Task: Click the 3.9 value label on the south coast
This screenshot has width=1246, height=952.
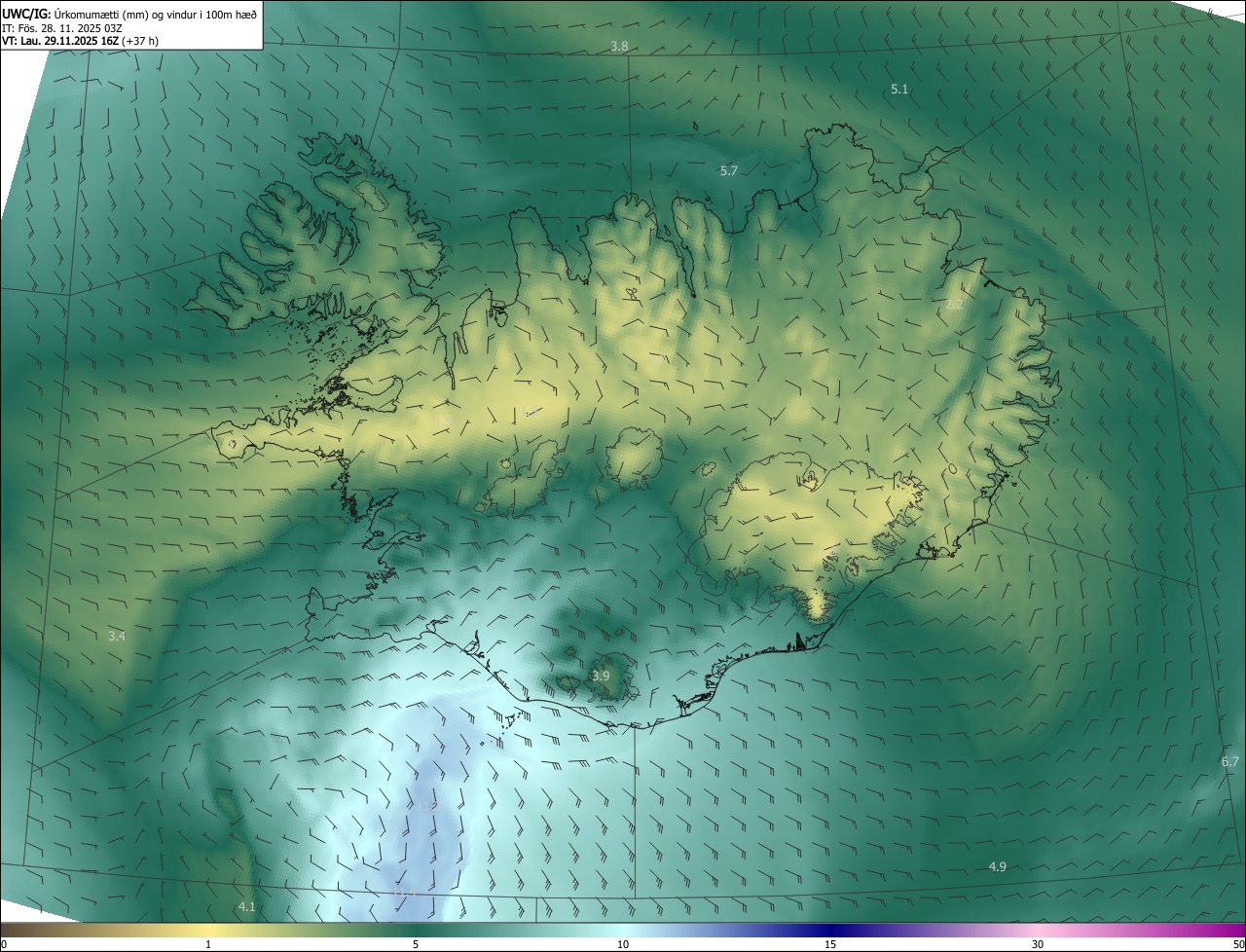Action: click(x=601, y=676)
